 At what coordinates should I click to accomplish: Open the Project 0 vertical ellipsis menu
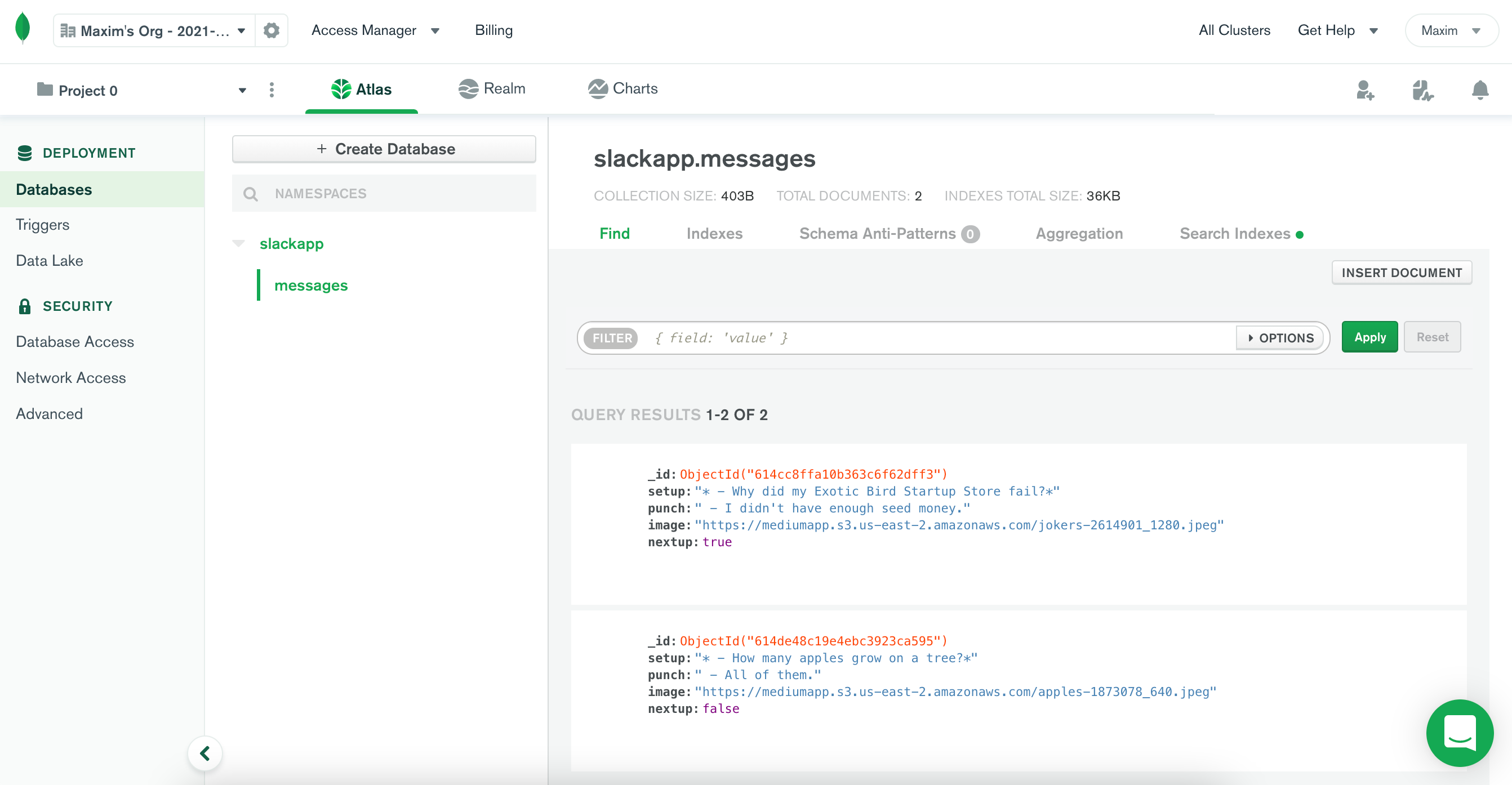(x=272, y=89)
